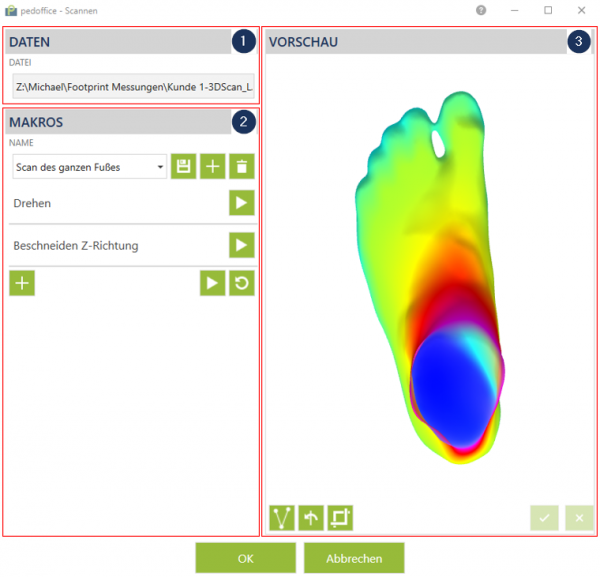The image size is (600, 577).
Task: Click the file path field
Action: [134, 86]
